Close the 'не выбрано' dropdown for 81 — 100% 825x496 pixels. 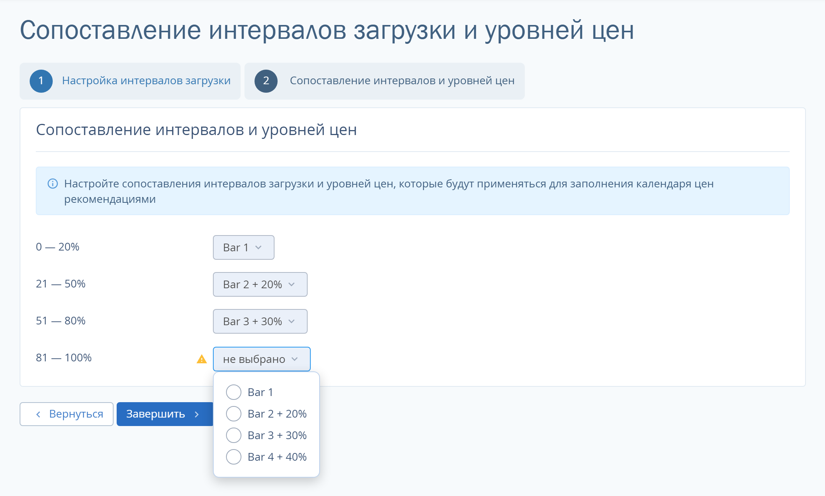[261, 359]
